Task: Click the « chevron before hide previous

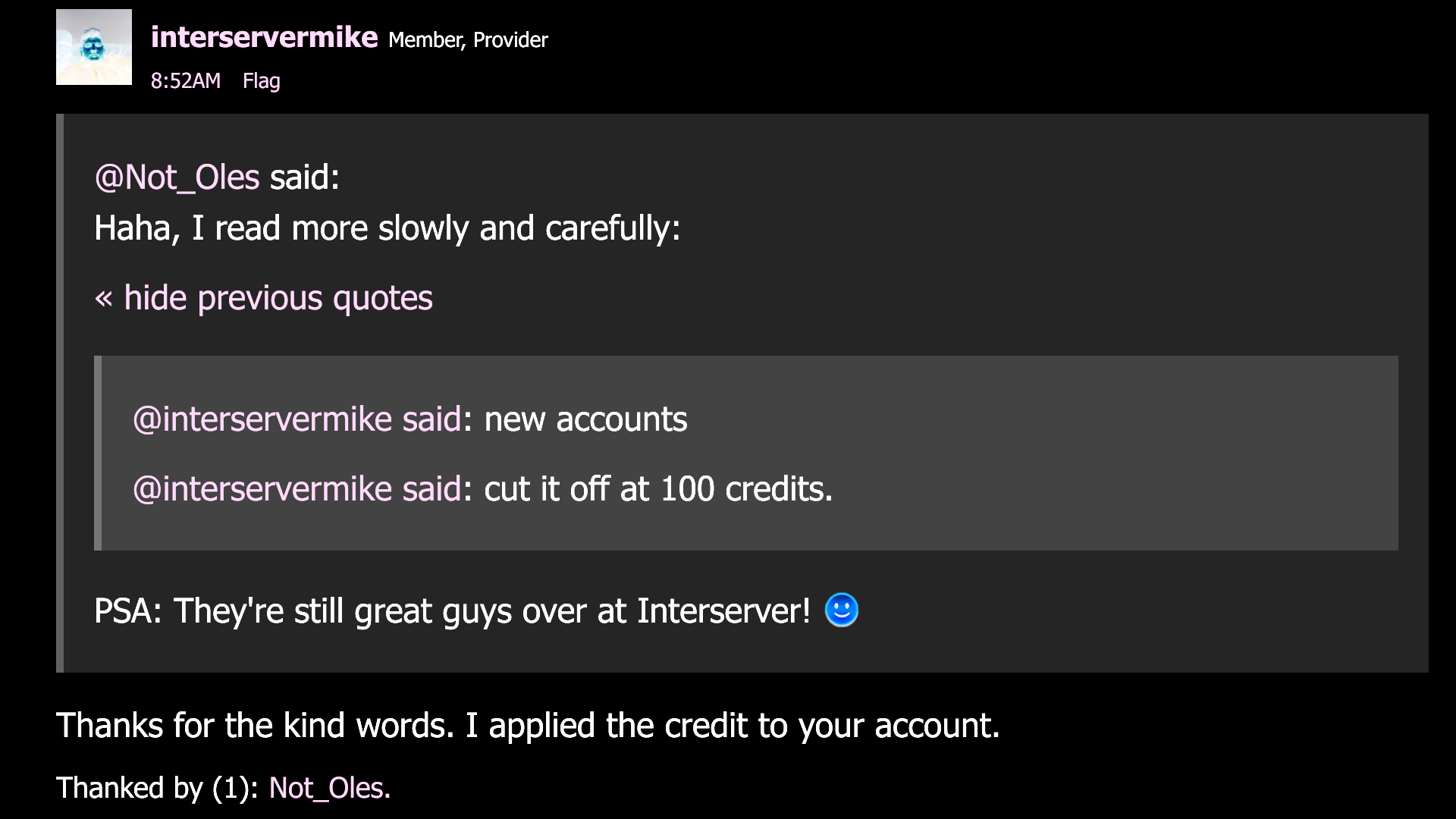Action: point(104,299)
